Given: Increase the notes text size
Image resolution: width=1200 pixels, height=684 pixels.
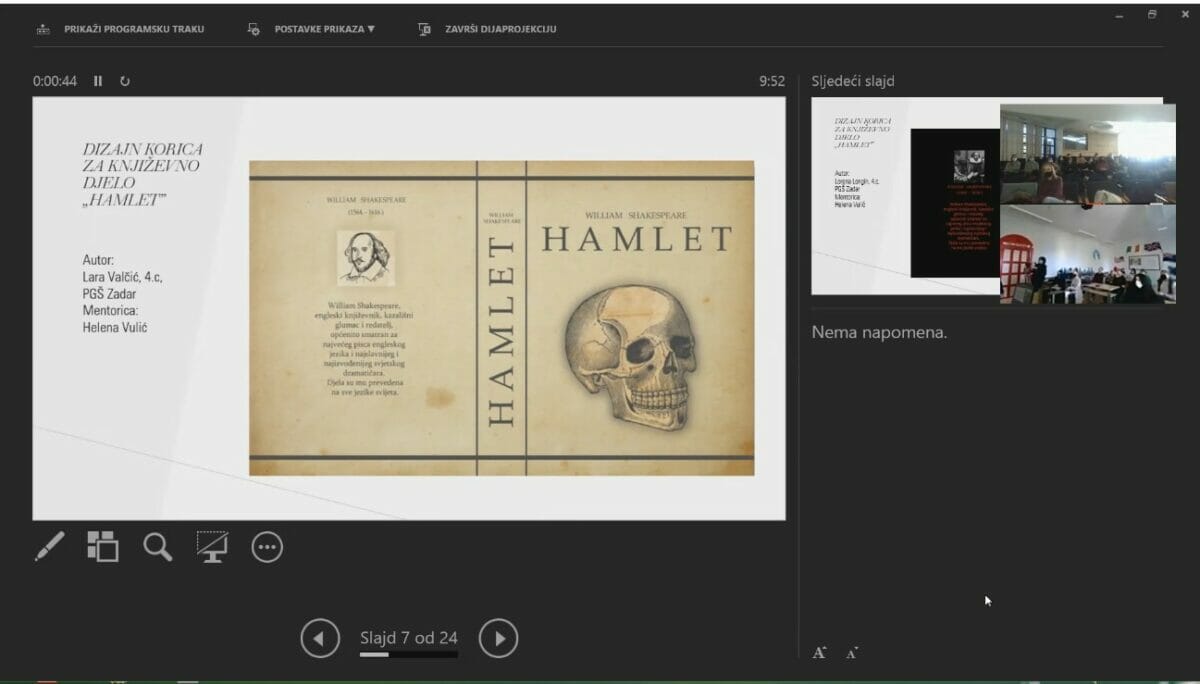Looking at the screenshot, I should coord(819,653).
